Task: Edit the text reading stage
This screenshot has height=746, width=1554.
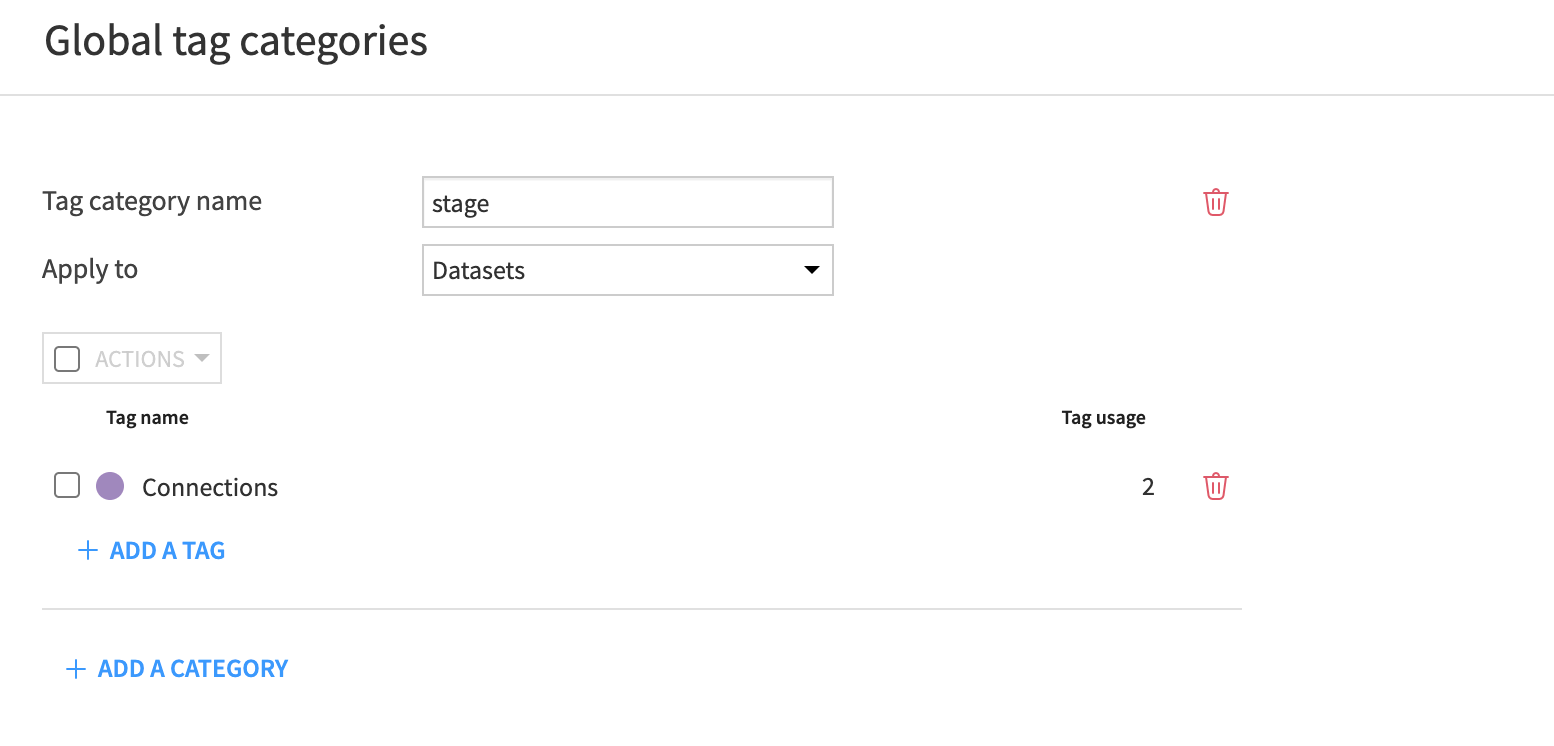Action: coord(460,203)
